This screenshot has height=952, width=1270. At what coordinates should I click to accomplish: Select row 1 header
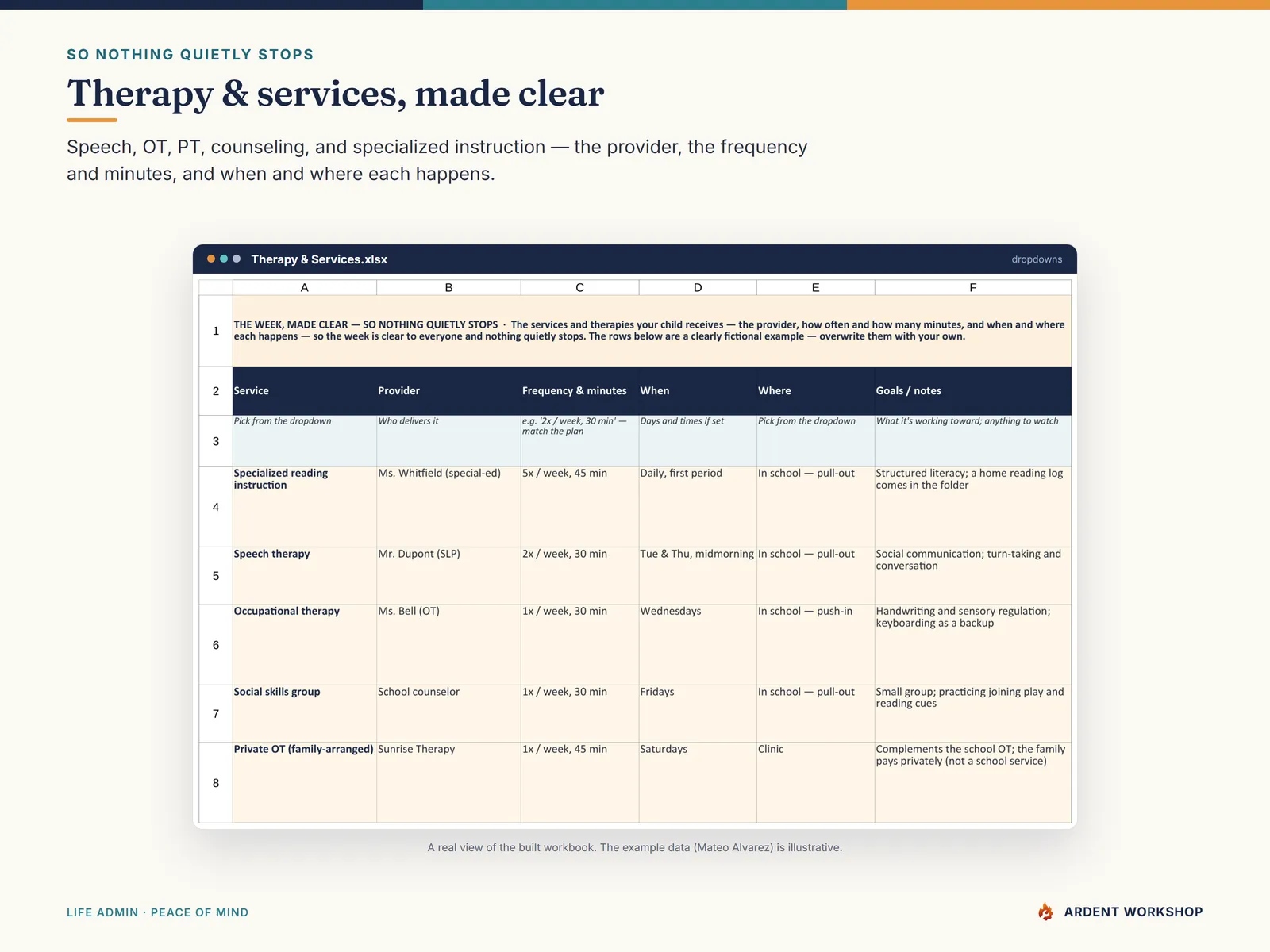coord(216,331)
